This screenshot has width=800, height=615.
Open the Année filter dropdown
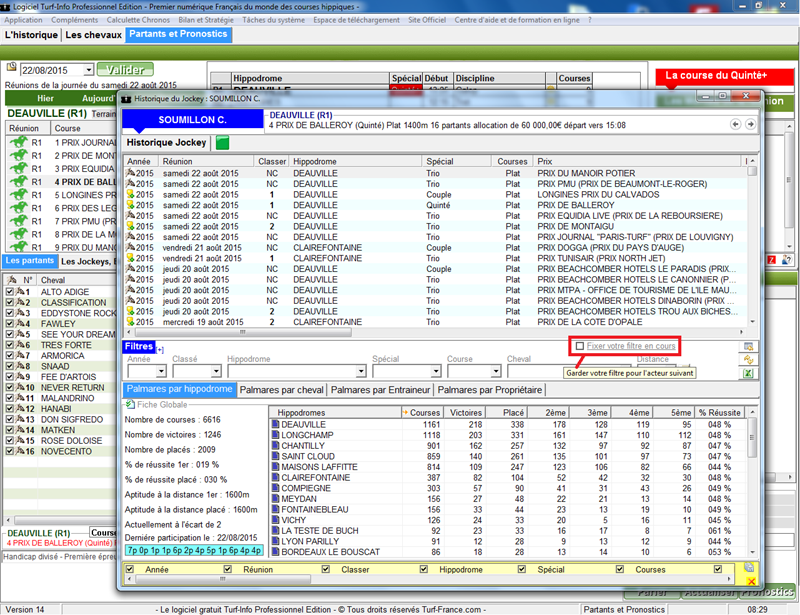point(161,371)
